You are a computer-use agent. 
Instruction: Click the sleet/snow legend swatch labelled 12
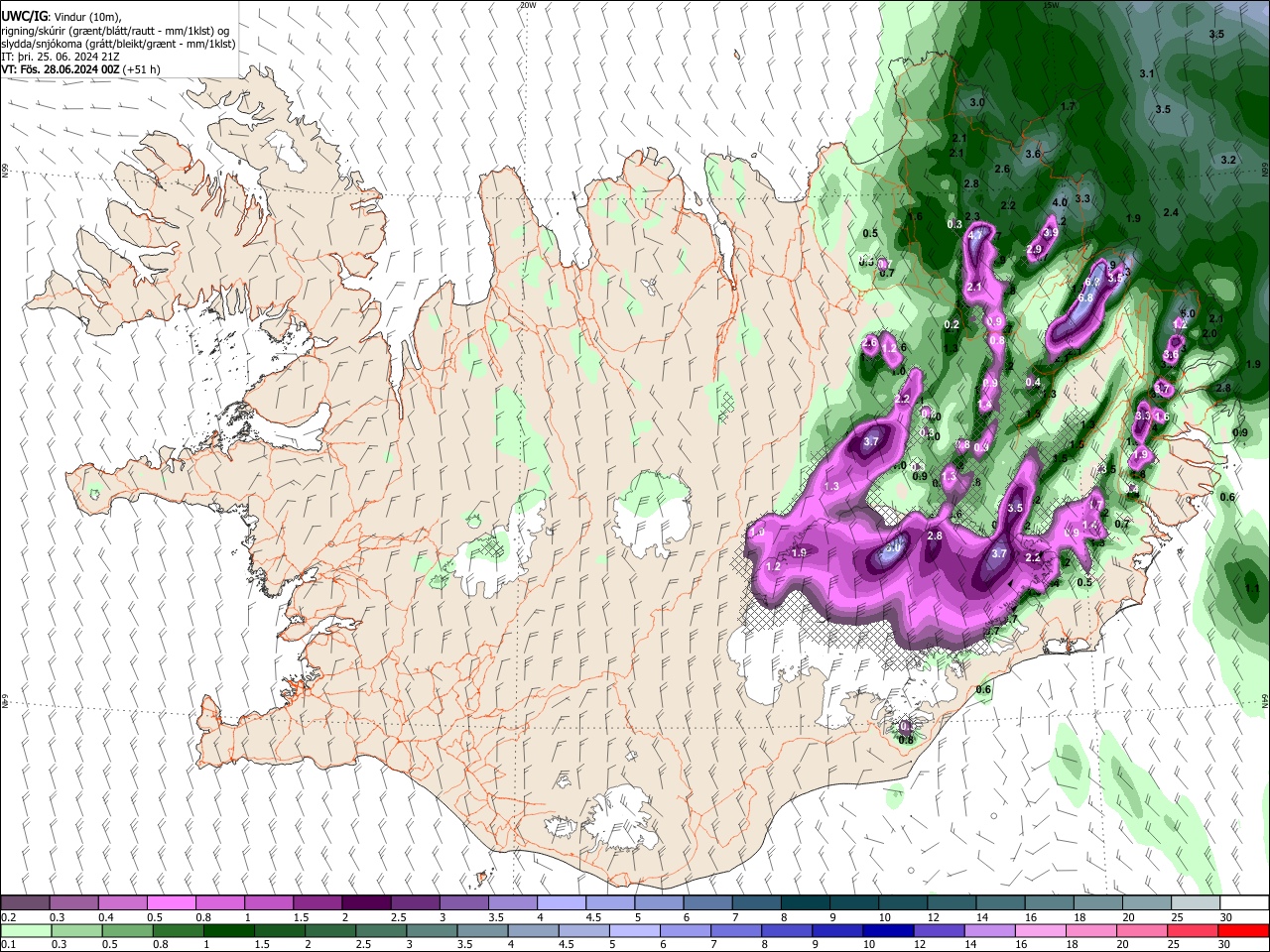pos(952,903)
